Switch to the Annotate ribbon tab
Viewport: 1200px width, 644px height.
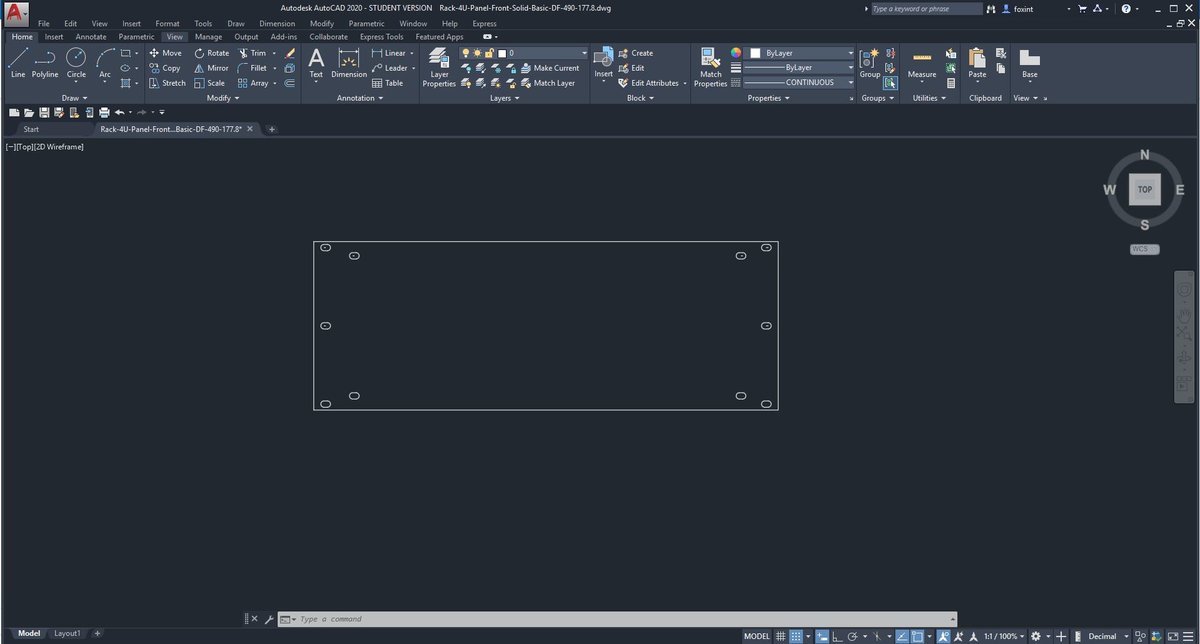[x=91, y=37]
